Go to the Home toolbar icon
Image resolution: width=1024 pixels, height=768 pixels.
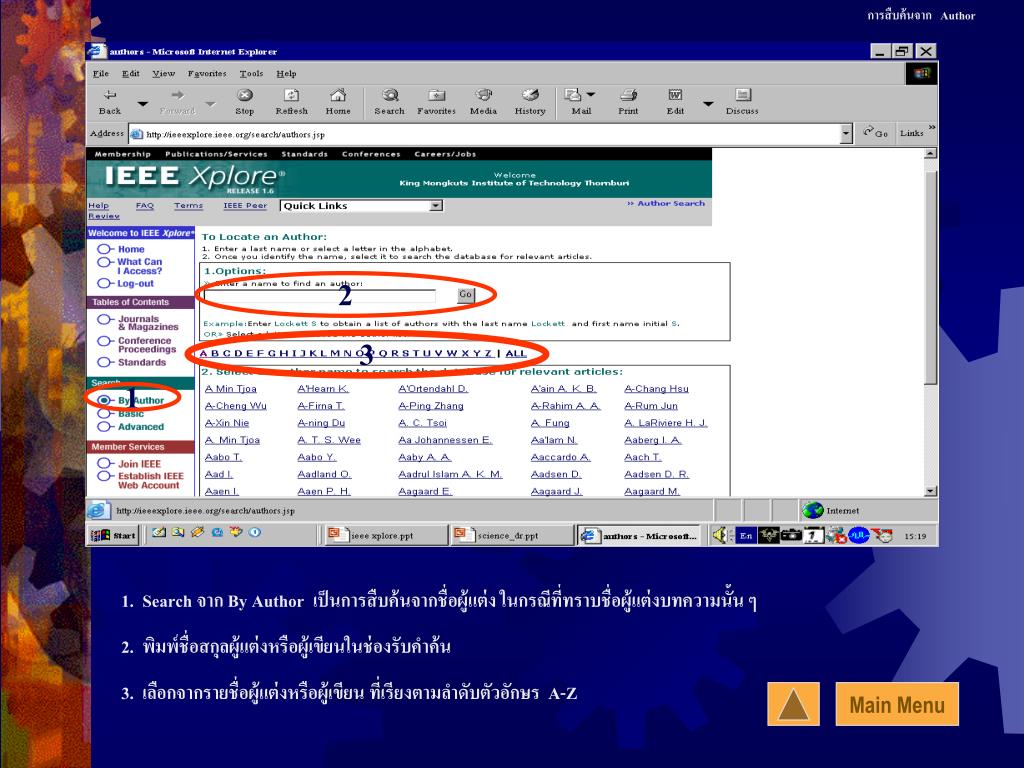tap(338, 102)
